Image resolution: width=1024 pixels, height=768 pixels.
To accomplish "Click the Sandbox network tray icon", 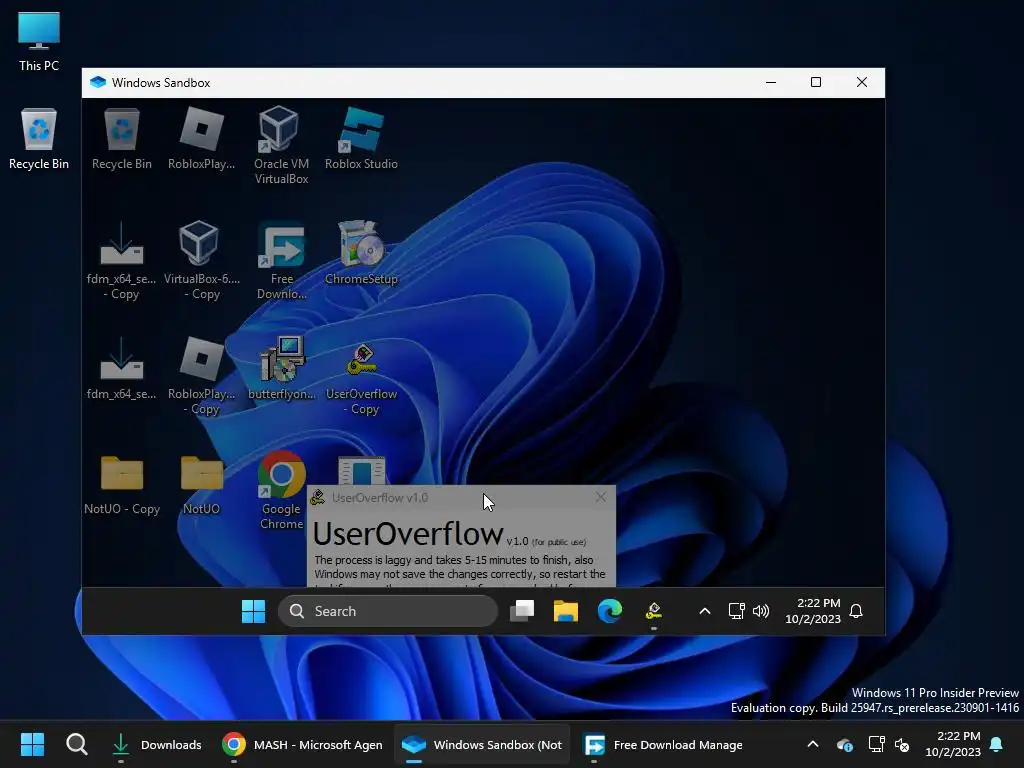I will pos(736,611).
